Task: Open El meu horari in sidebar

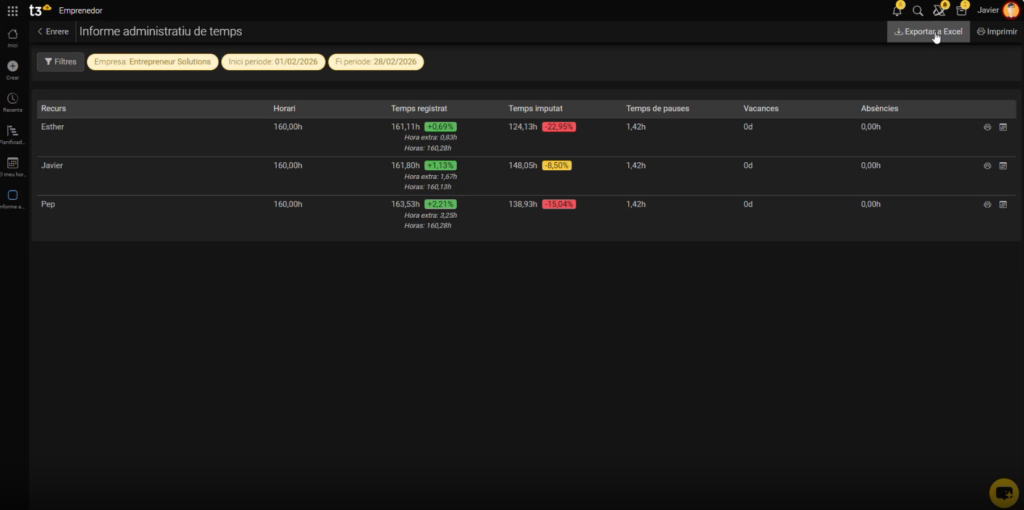Action: pos(12,165)
